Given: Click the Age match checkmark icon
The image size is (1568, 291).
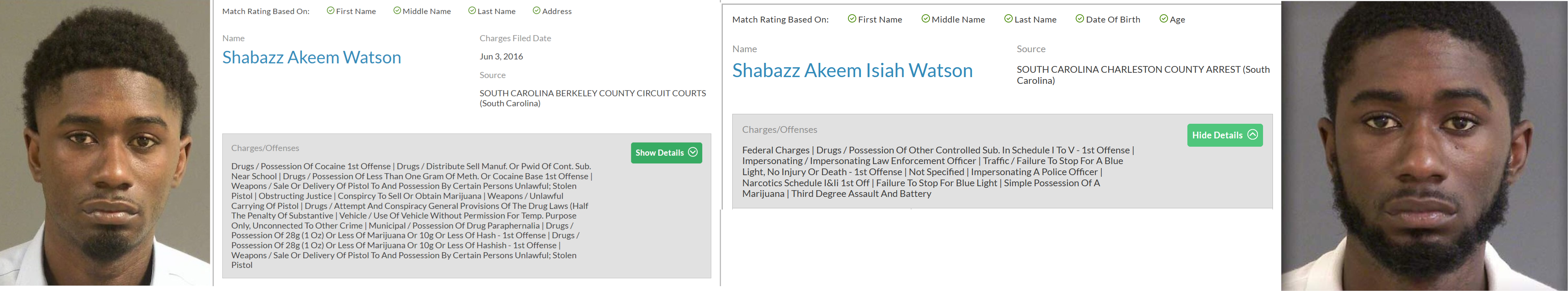Looking at the screenshot, I should pyautogui.click(x=1163, y=19).
